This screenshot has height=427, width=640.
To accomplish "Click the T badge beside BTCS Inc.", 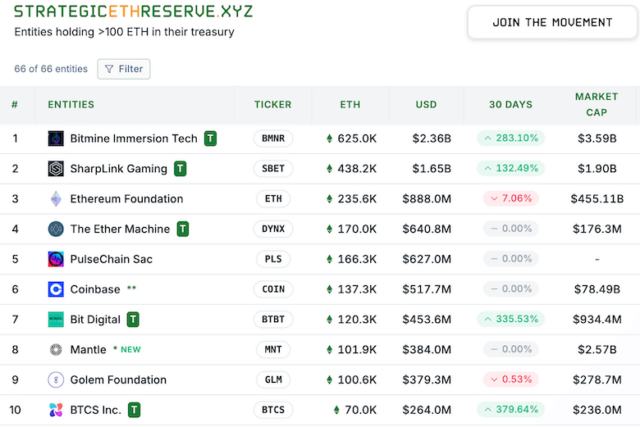I will pos(134,410).
